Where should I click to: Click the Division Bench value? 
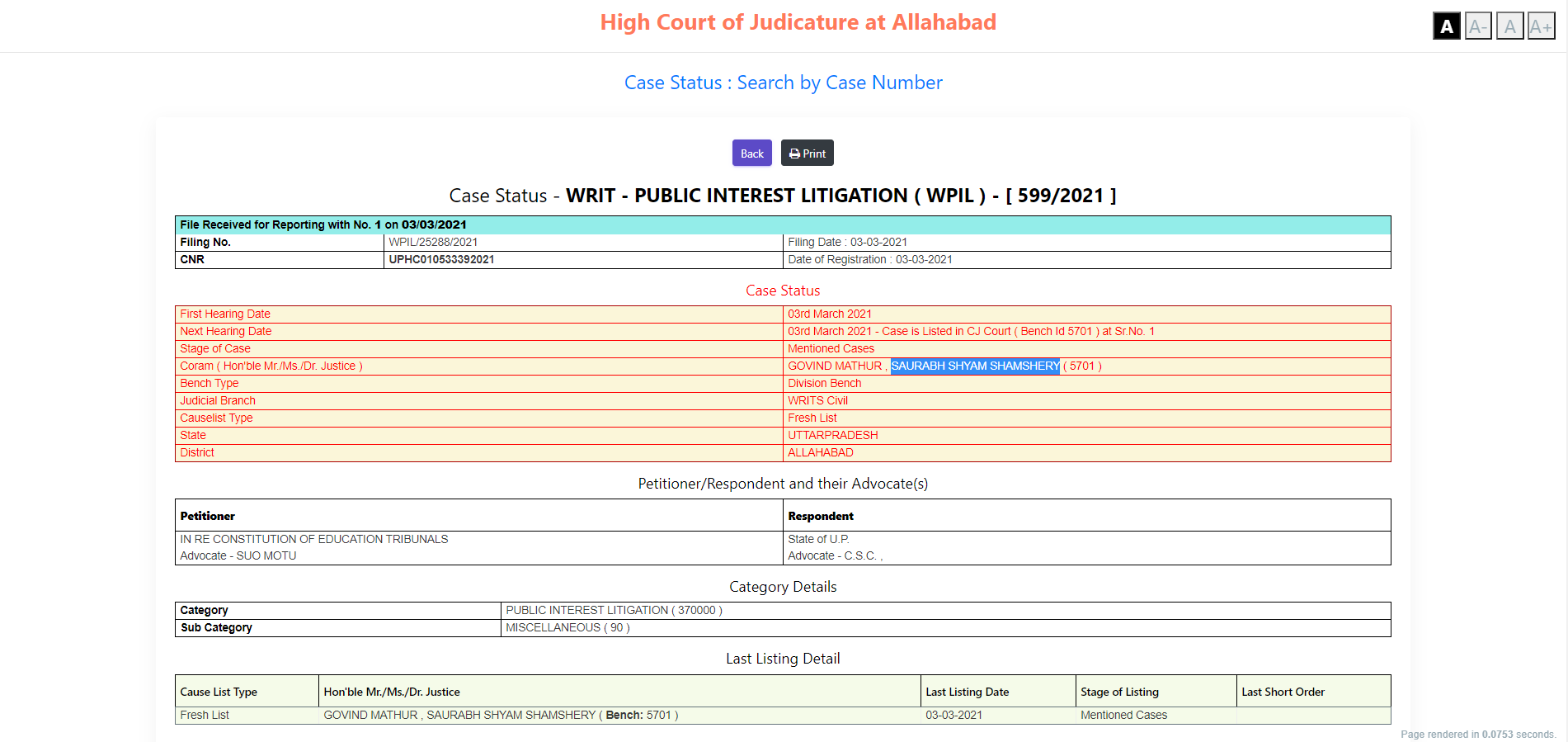[824, 383]
